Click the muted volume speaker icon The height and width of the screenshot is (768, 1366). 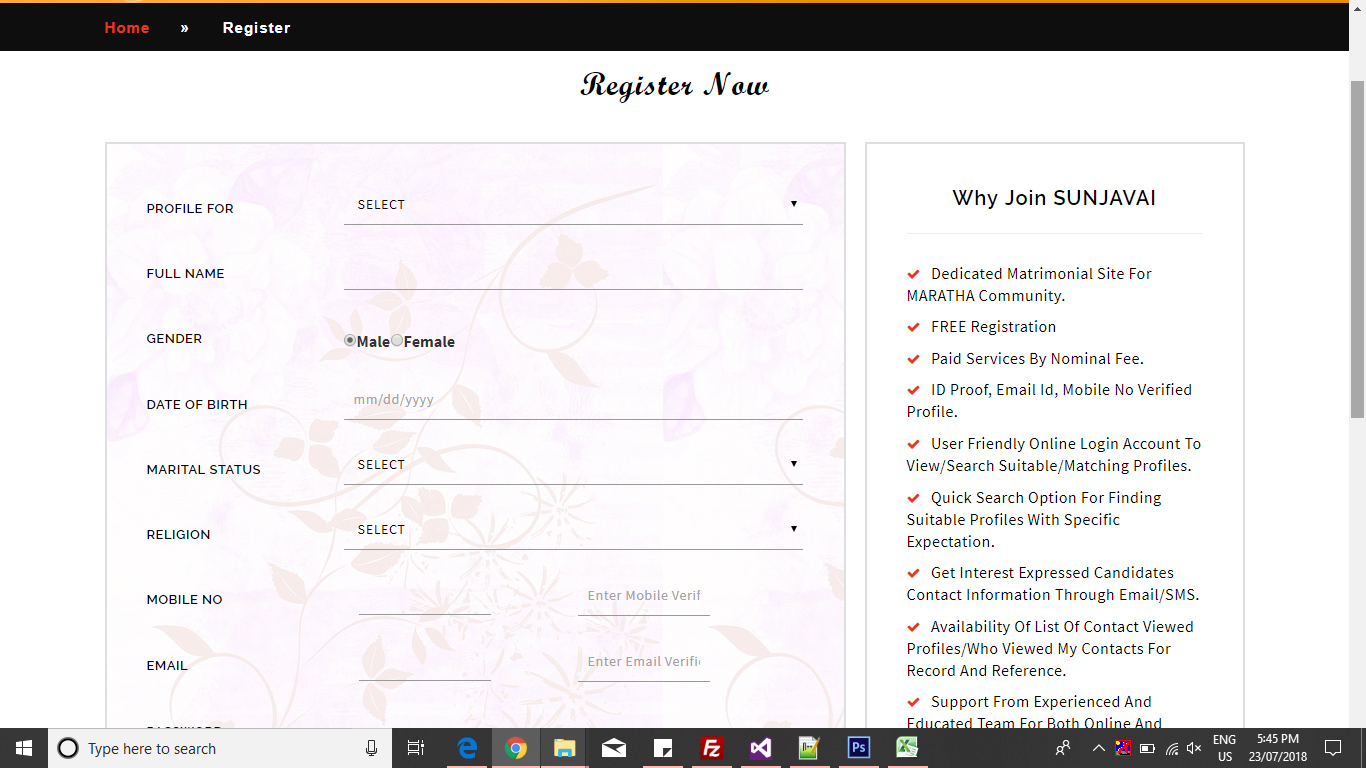point(1194,748)
